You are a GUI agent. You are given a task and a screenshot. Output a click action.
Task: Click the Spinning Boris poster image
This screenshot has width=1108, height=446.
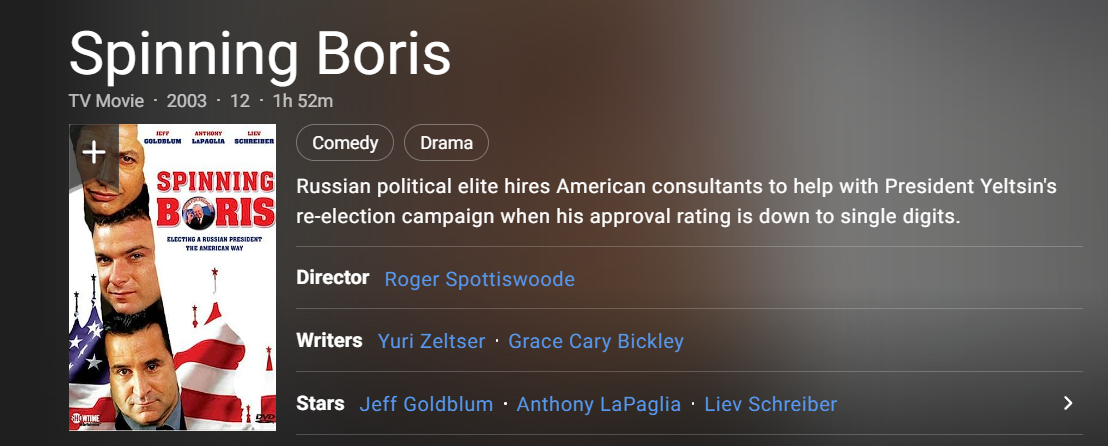point(172,300)
